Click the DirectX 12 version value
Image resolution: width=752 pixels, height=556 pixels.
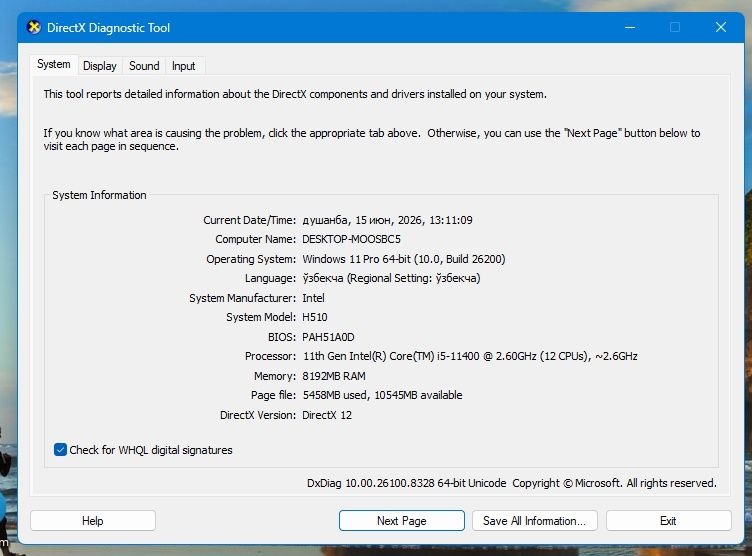point(327,415)
